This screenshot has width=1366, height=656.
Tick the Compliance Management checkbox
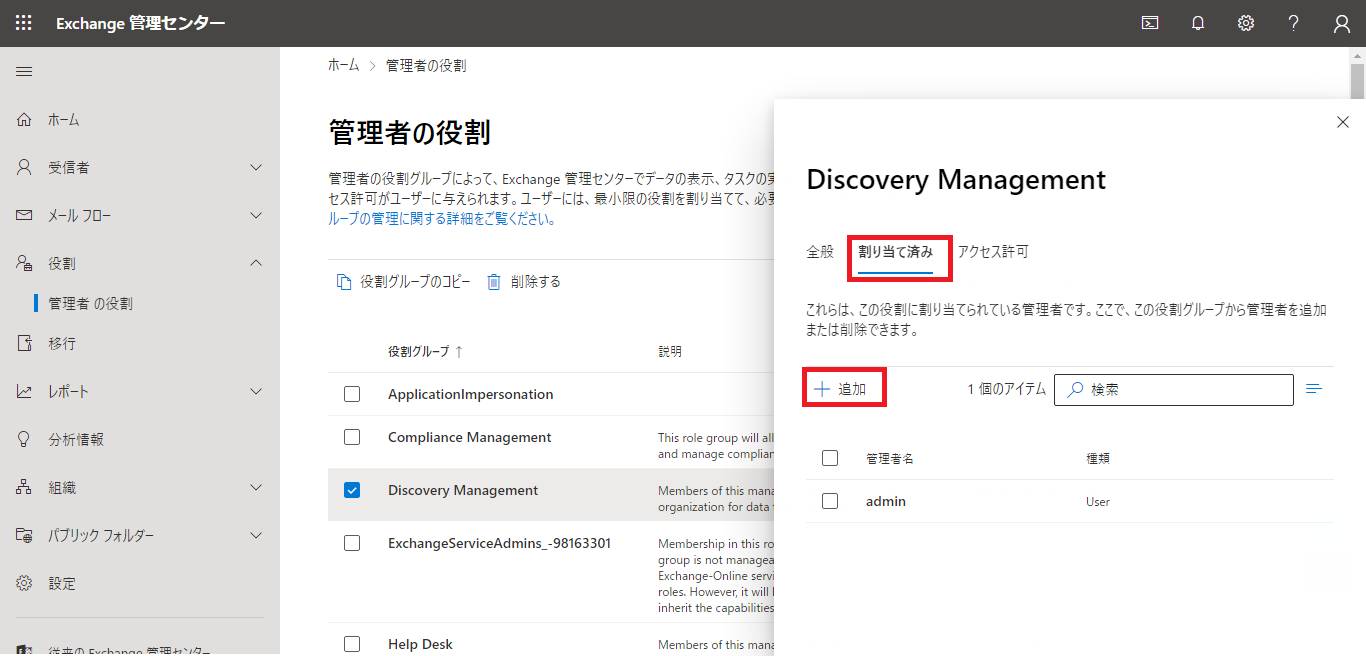pos(352,437)
